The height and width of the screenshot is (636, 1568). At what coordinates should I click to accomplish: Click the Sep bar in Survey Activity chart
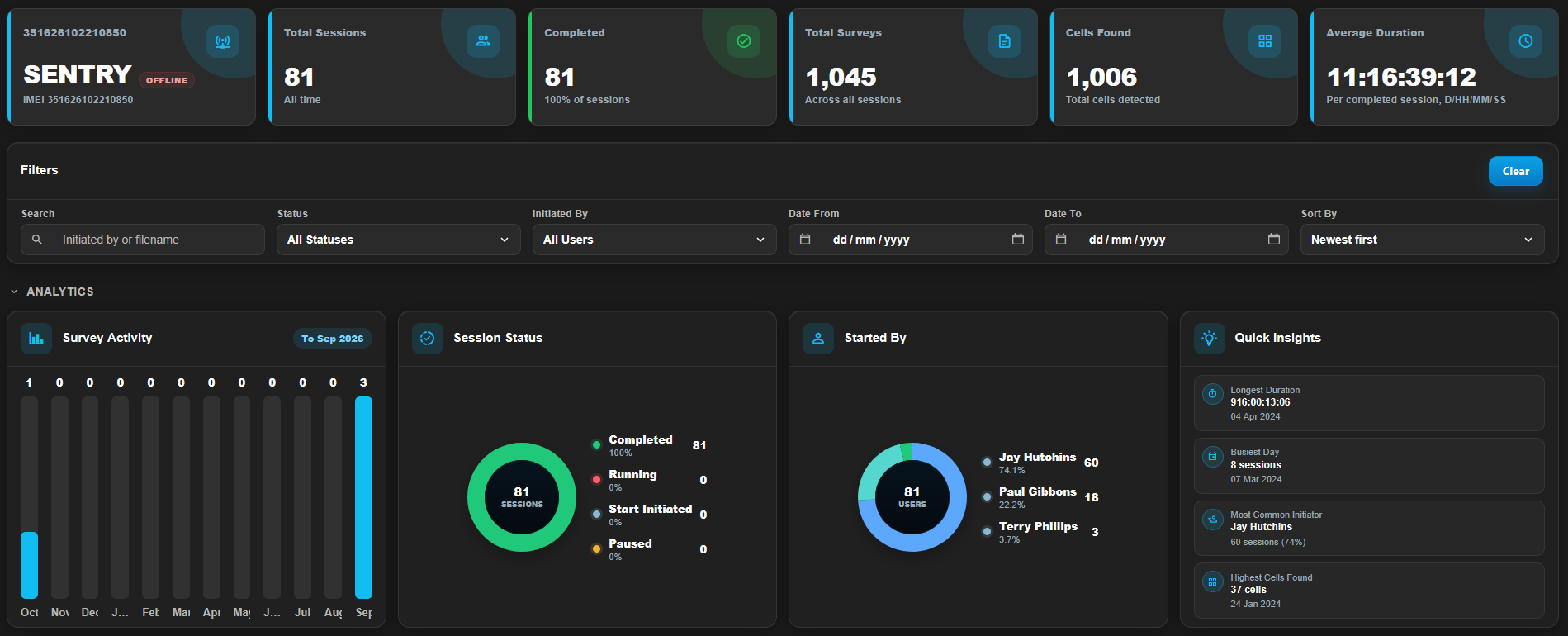(x=363, y=497)
